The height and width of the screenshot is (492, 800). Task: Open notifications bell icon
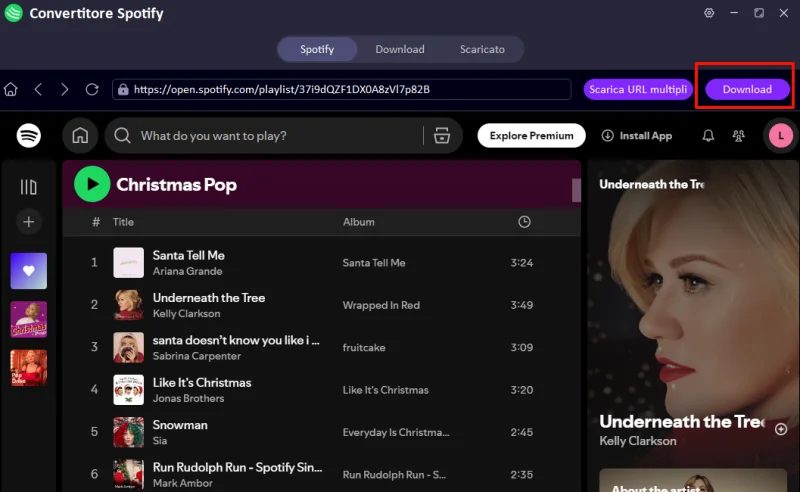point(708,136)
